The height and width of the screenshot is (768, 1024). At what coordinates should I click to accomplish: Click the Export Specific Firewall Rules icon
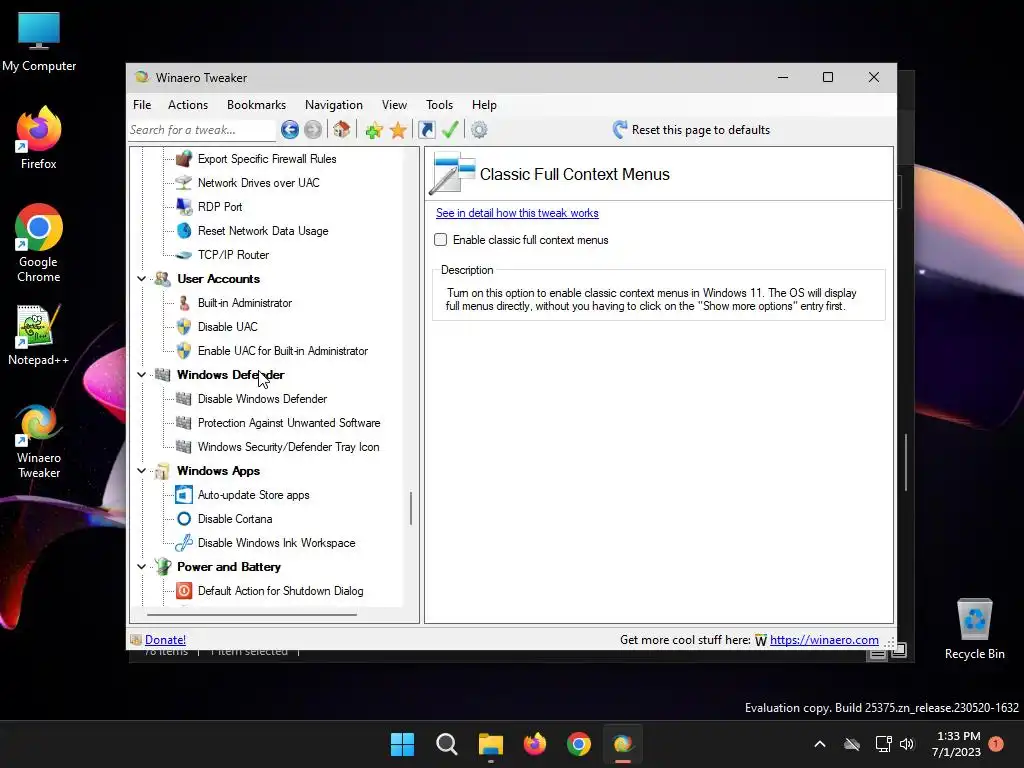coord(184,159)
